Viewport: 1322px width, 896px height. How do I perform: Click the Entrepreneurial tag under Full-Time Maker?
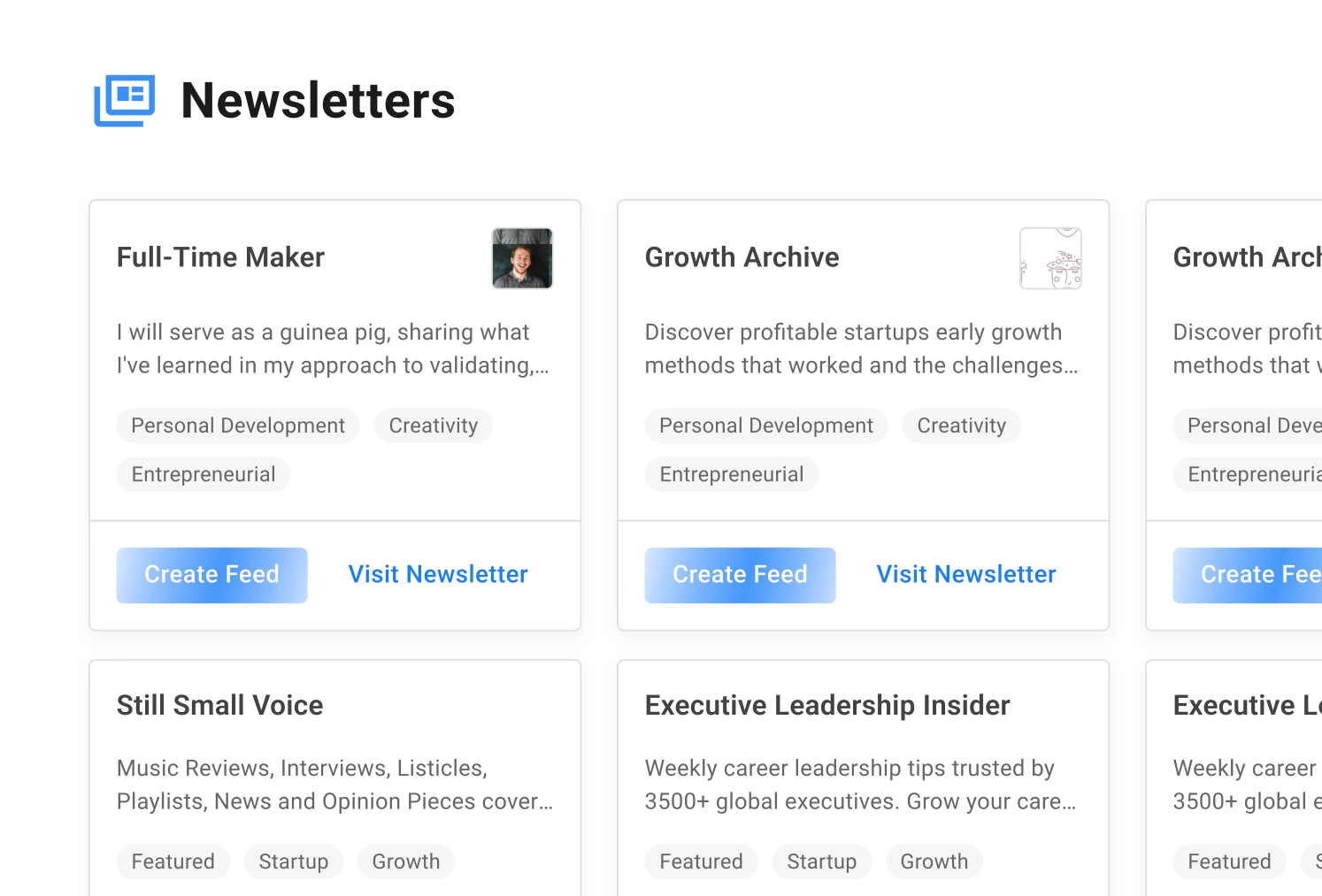(203, 474)
